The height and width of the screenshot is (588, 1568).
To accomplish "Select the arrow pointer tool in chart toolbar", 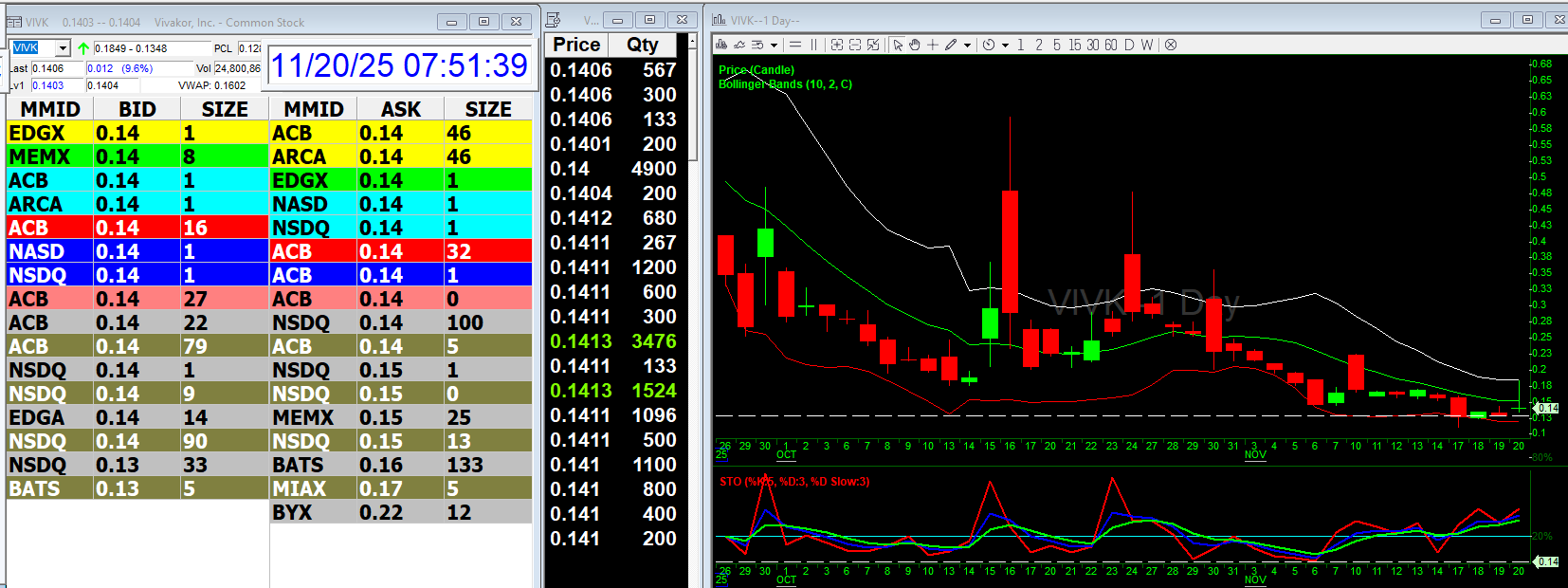I will (x=898, y=45).
